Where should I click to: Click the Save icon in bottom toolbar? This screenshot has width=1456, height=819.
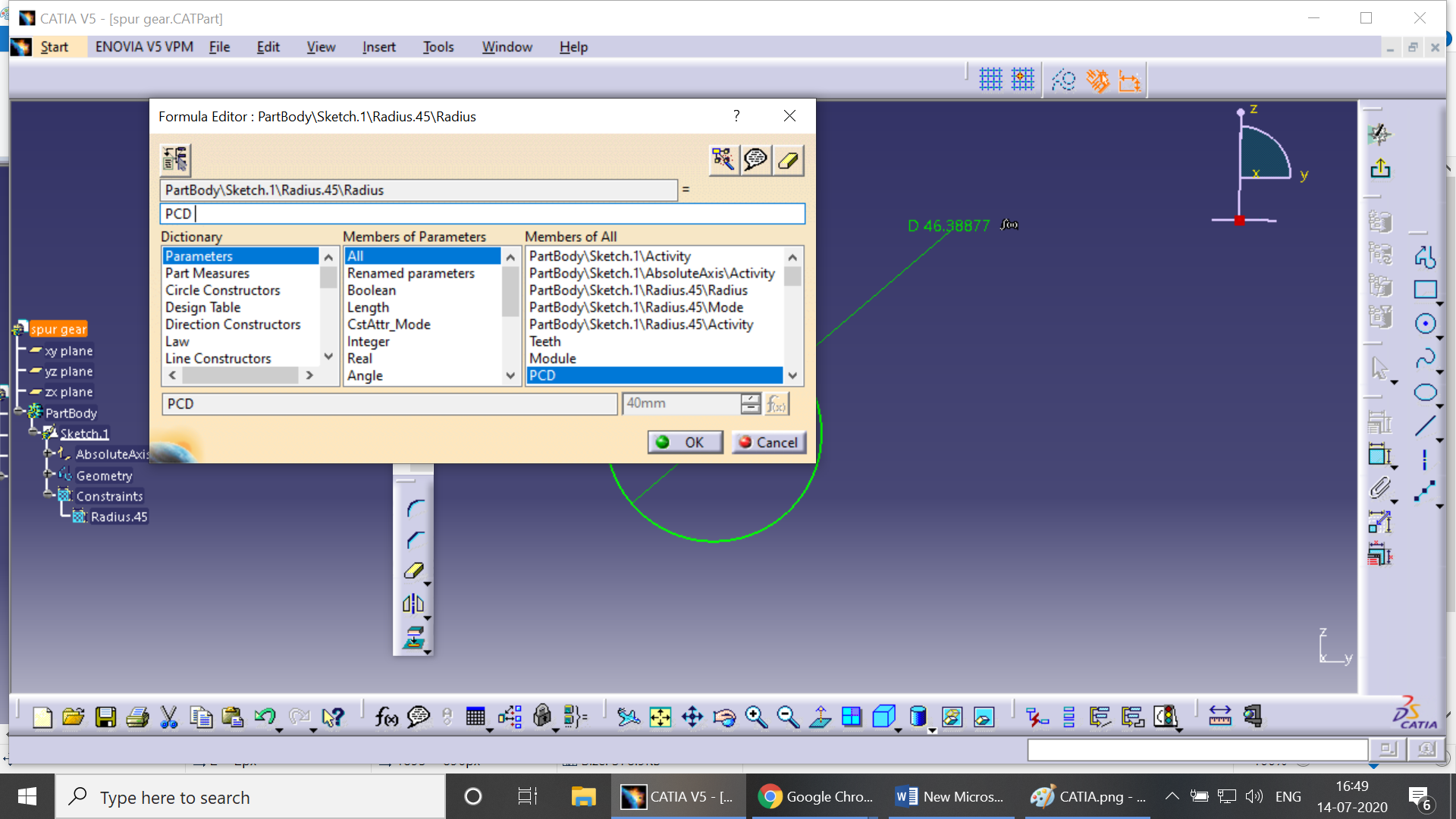105,717
